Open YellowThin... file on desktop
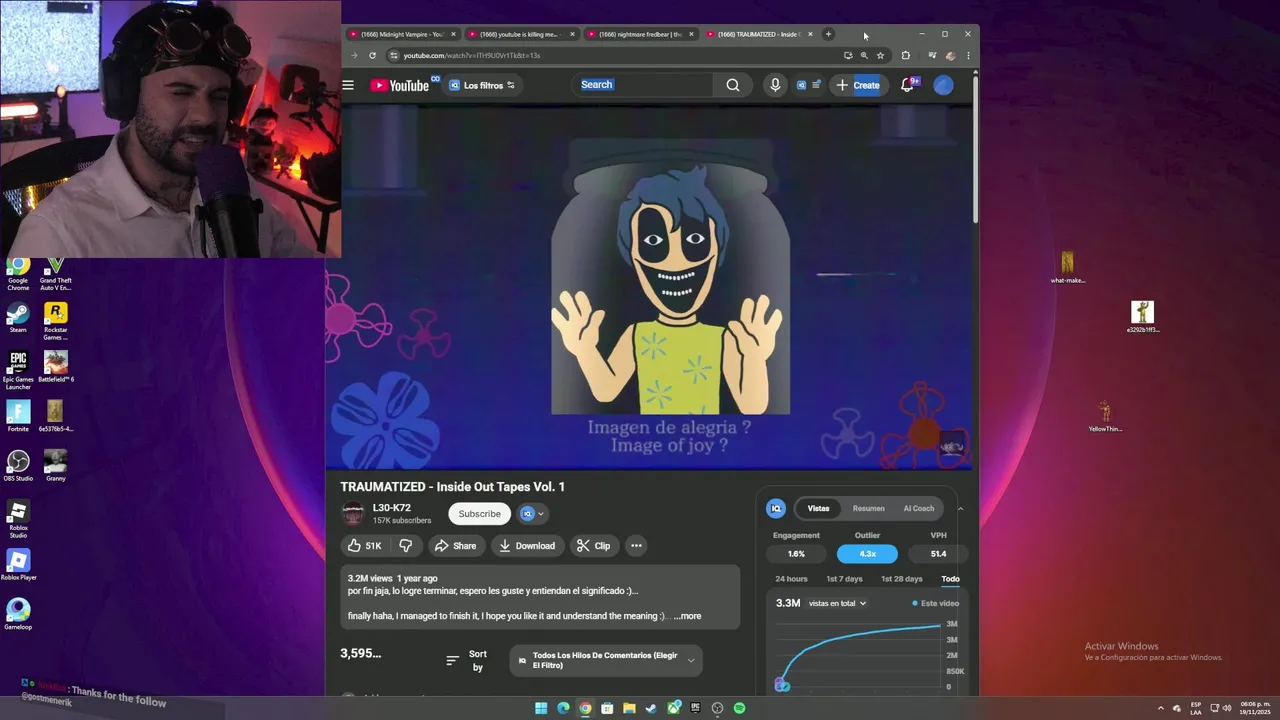This screenshot has width=1280, height=720. 1105,416
